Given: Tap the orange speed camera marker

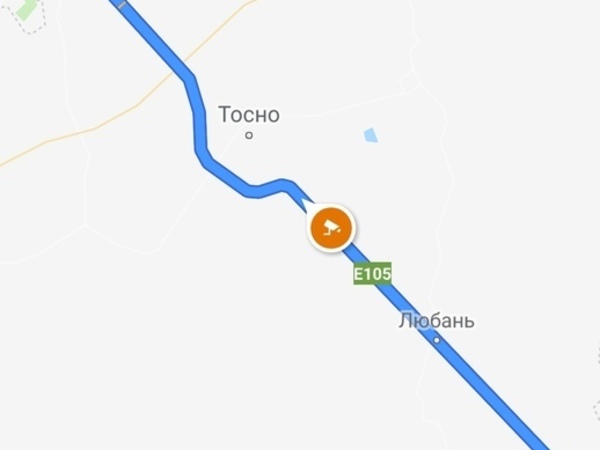Looking at the screenshot, I should coord(331,228).
